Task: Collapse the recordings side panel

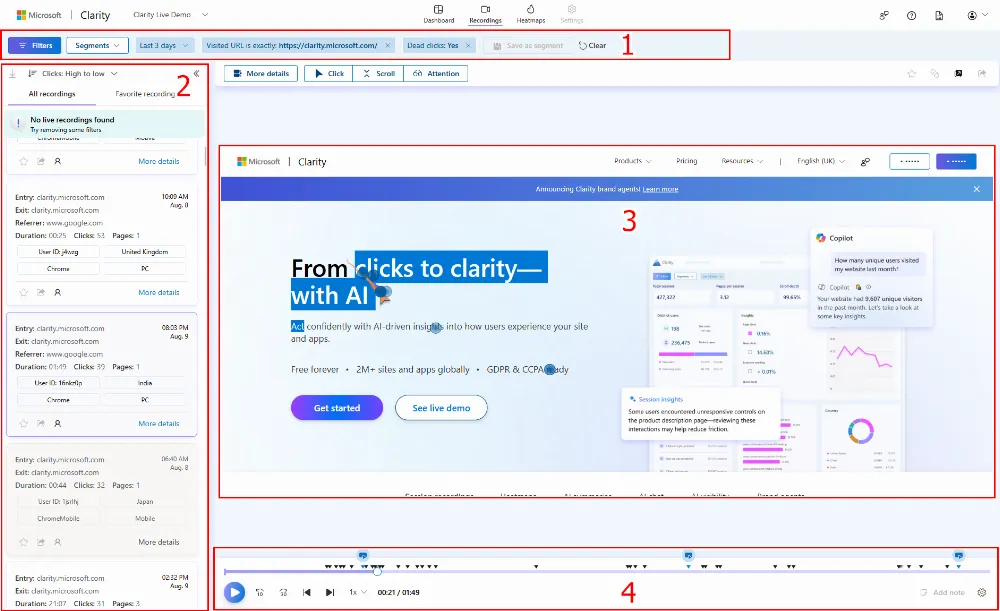Action: coord(196,73)
